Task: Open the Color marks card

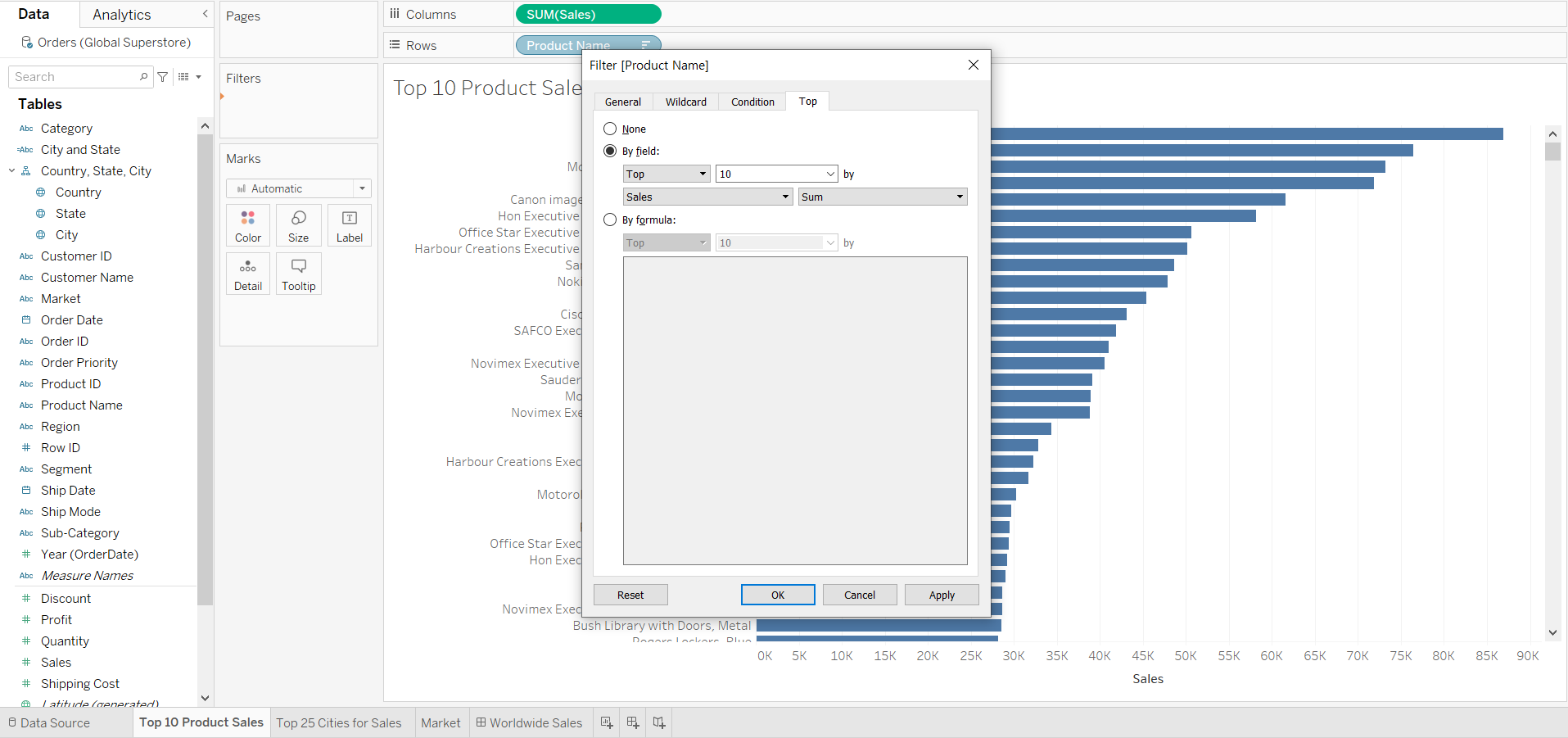Action: pos(248,225)
